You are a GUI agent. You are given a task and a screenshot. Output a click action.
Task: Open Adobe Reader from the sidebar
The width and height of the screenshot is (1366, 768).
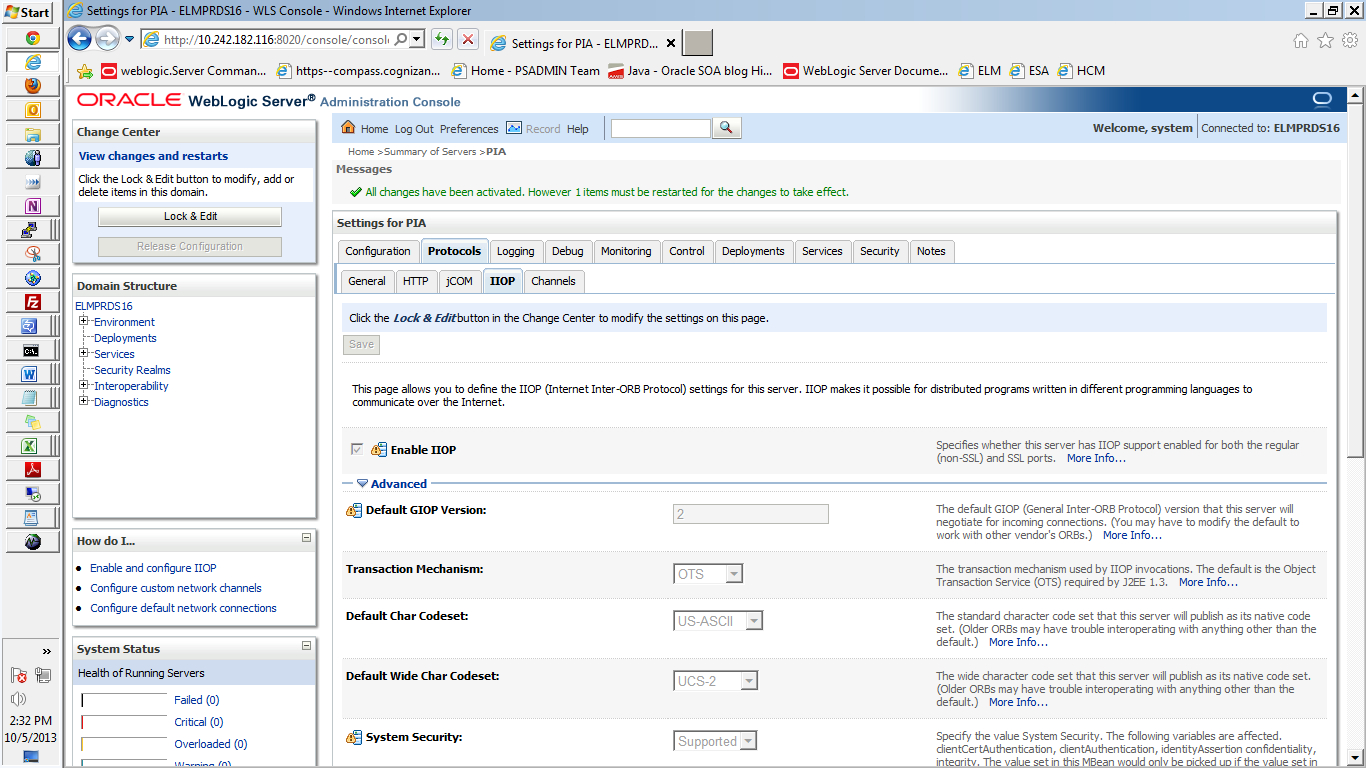pos(30,469)
